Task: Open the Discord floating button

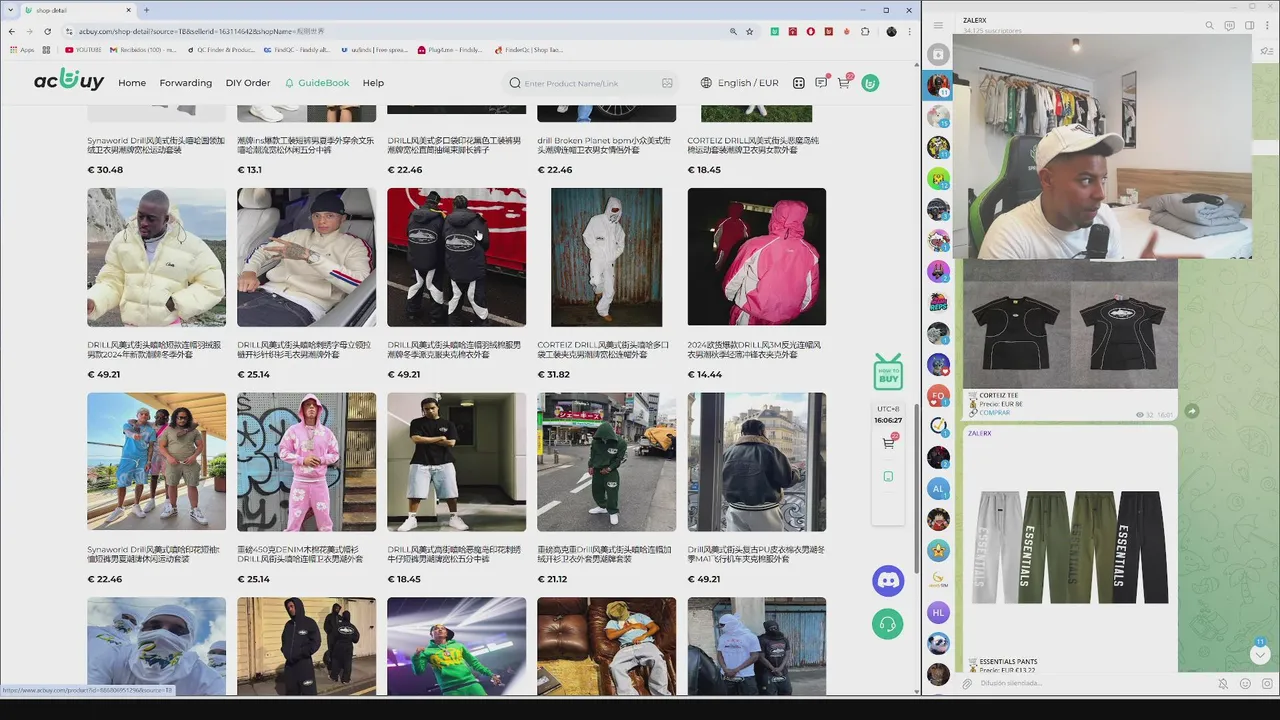Action: point(888,580)
